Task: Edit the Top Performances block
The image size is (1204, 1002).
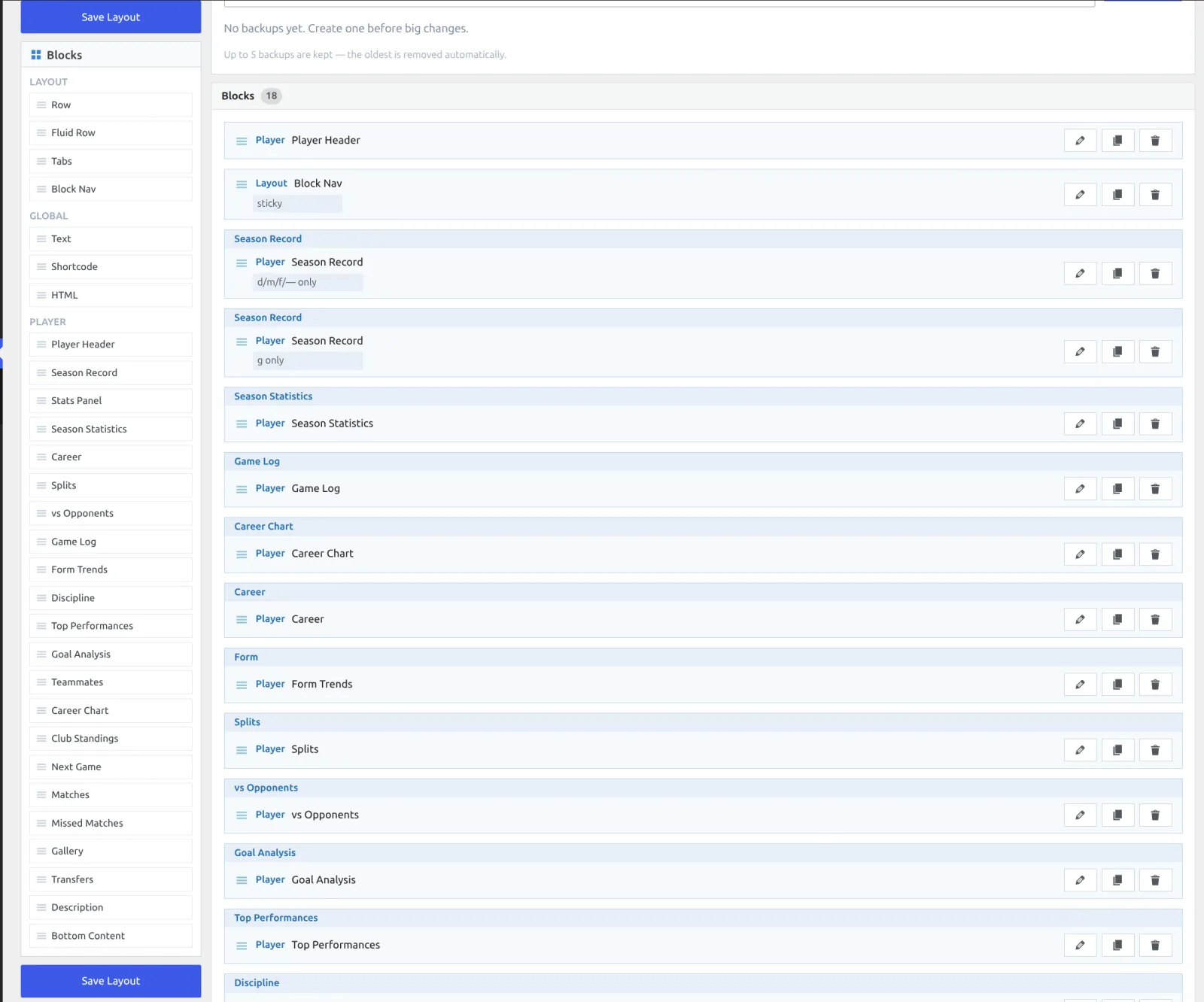Action: pos(1080,946)
